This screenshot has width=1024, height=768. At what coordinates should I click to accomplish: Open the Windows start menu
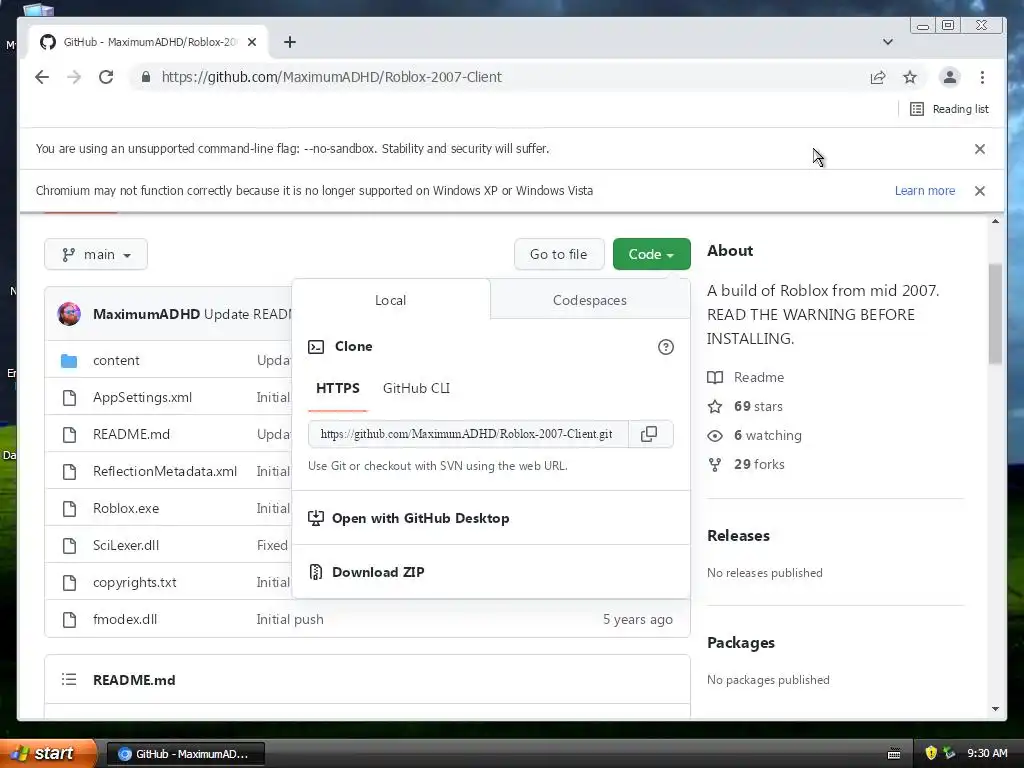coord(47,754)
